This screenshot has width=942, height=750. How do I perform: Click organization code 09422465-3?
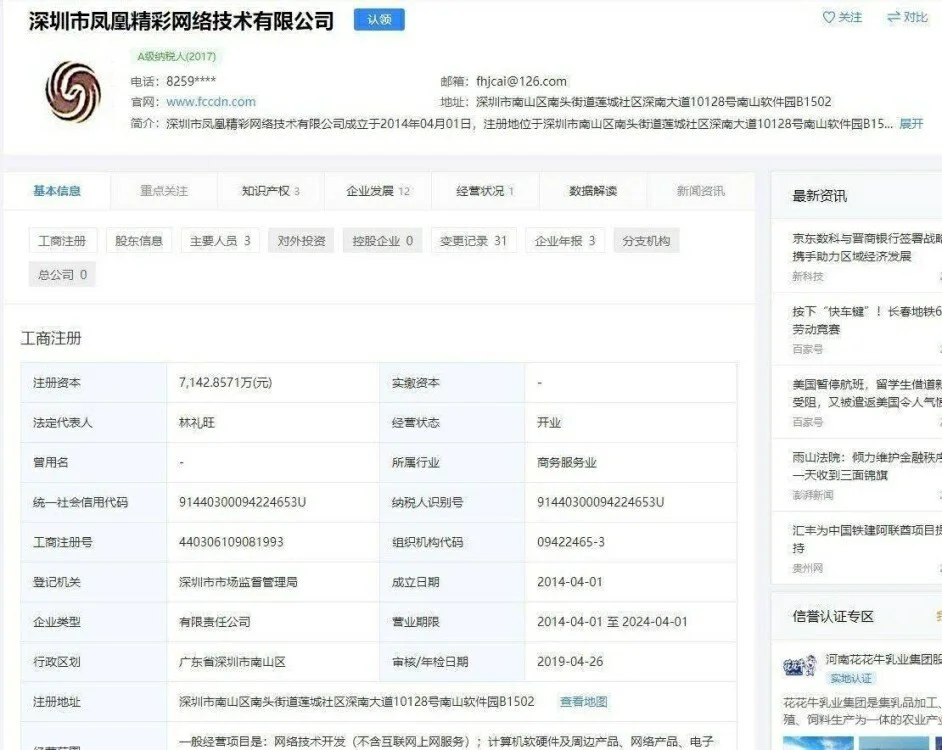click(571, 542)
